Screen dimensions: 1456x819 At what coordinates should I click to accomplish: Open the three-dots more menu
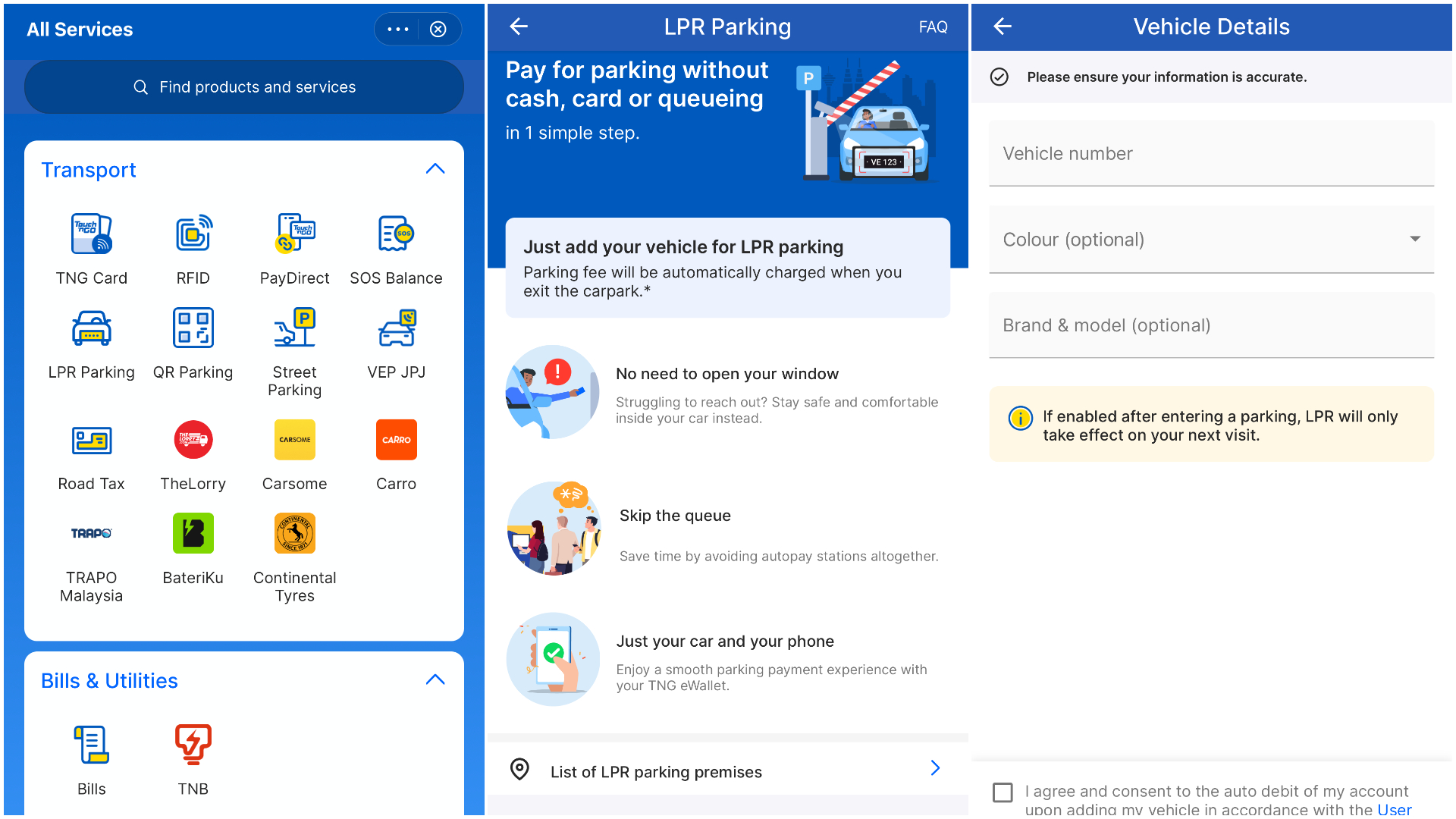[398, 30]
